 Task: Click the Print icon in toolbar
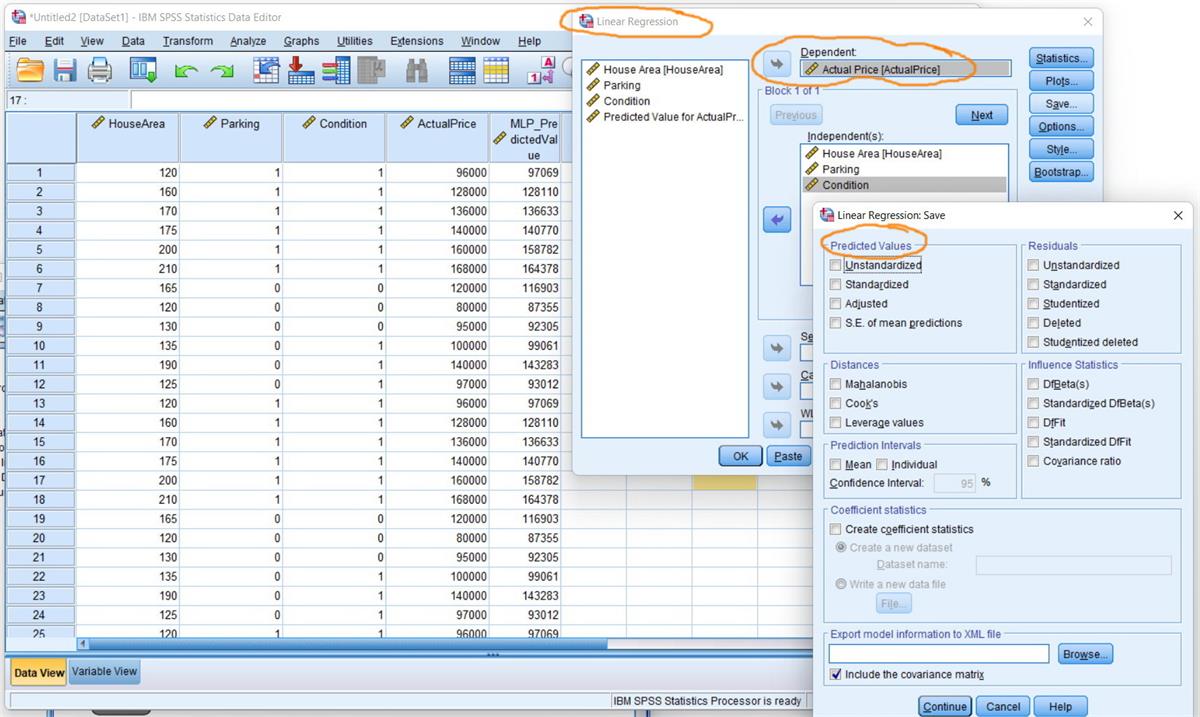click(100, 70)
